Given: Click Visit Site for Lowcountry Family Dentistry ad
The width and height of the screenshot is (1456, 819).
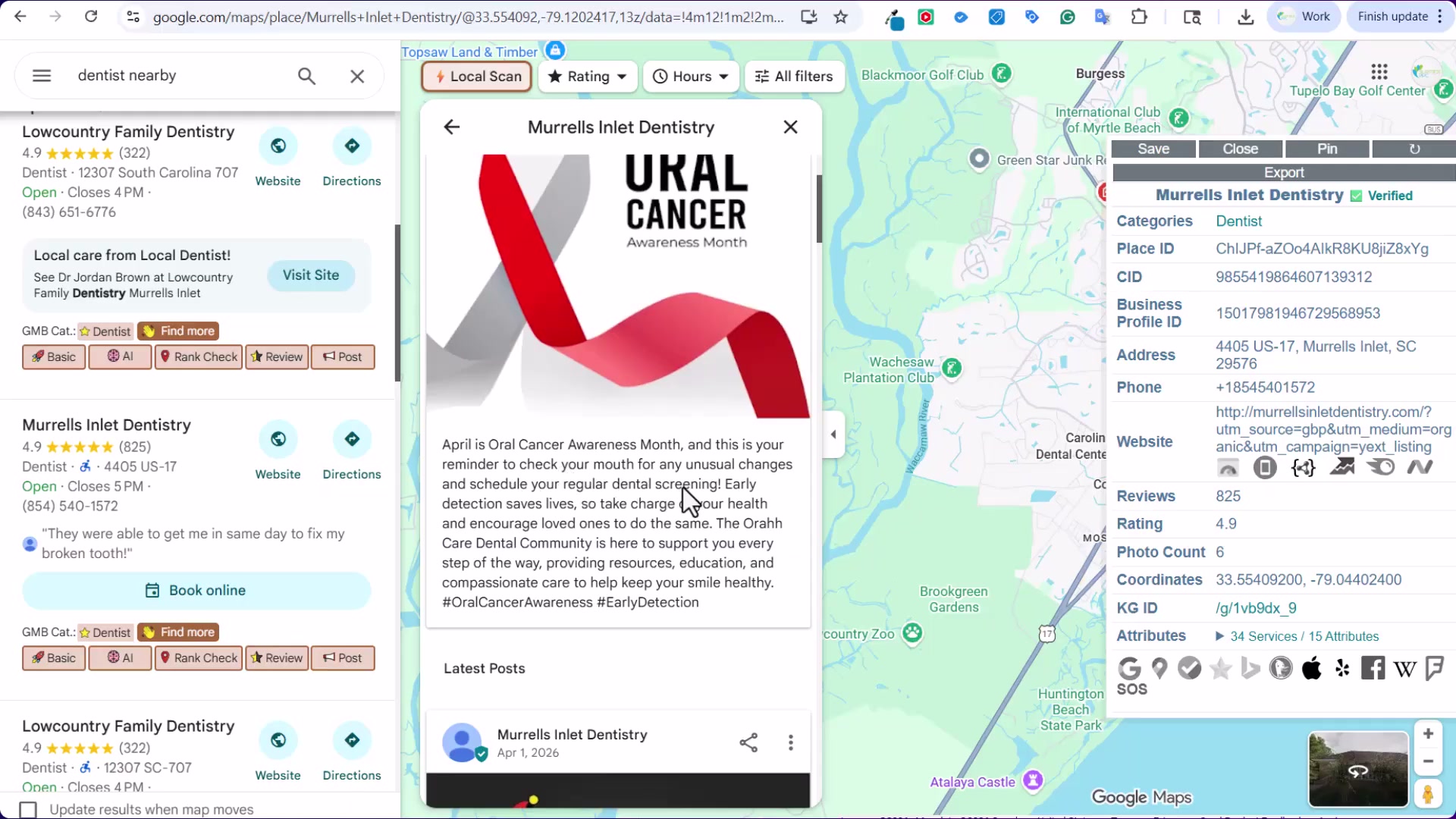Looking at the screenshot, I should point(311,275).
